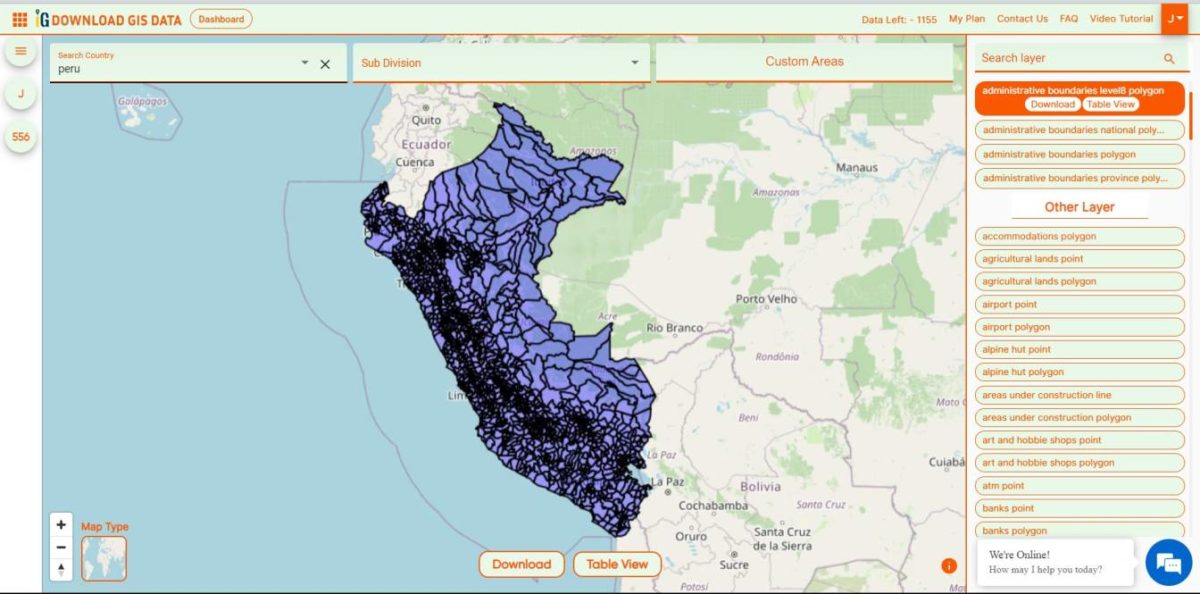1200x594 pixels.
Task: Zoom out with the minus map control
Action: click(61, 547)
